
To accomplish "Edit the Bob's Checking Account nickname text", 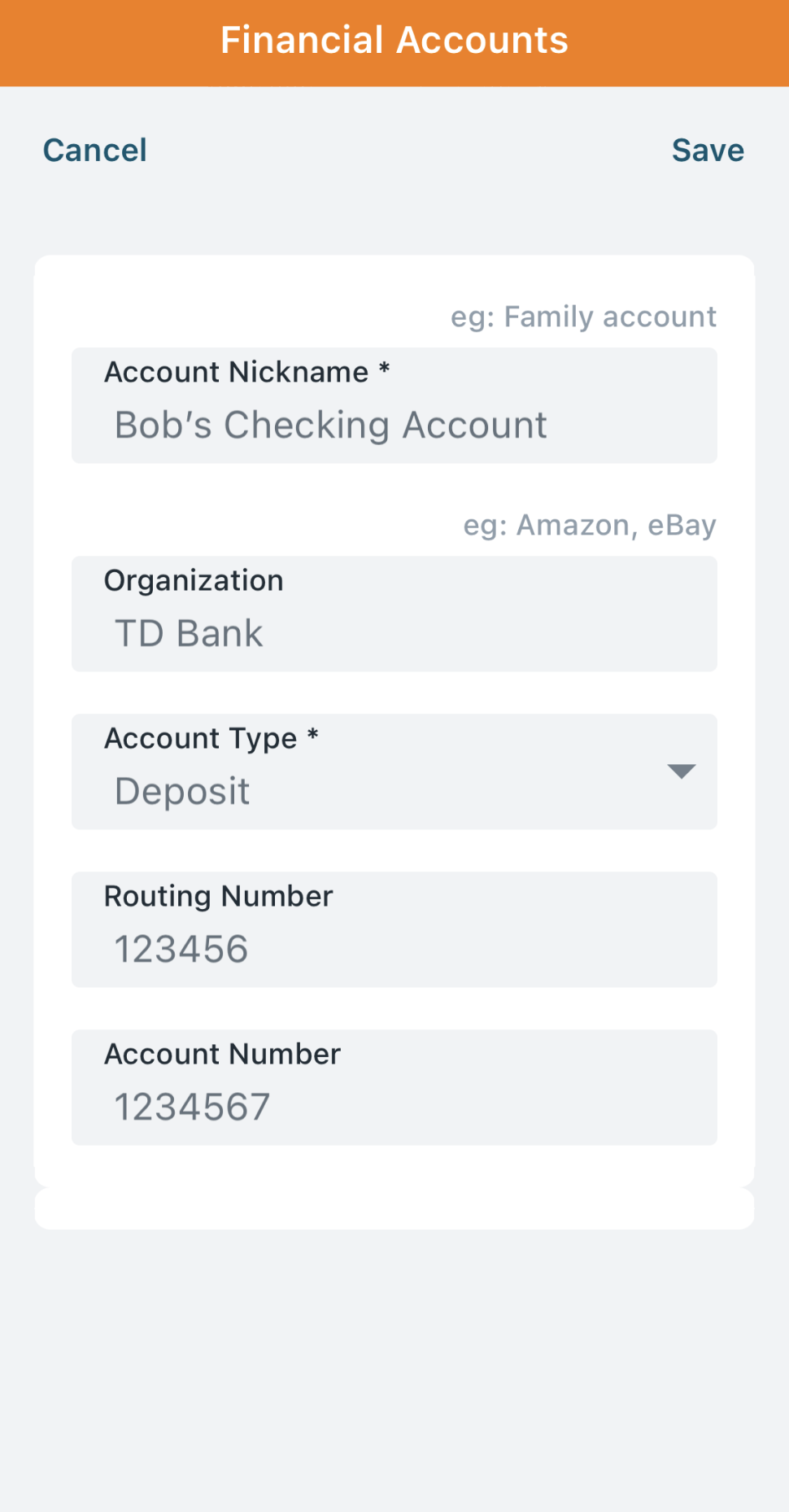I will point(330,426).
